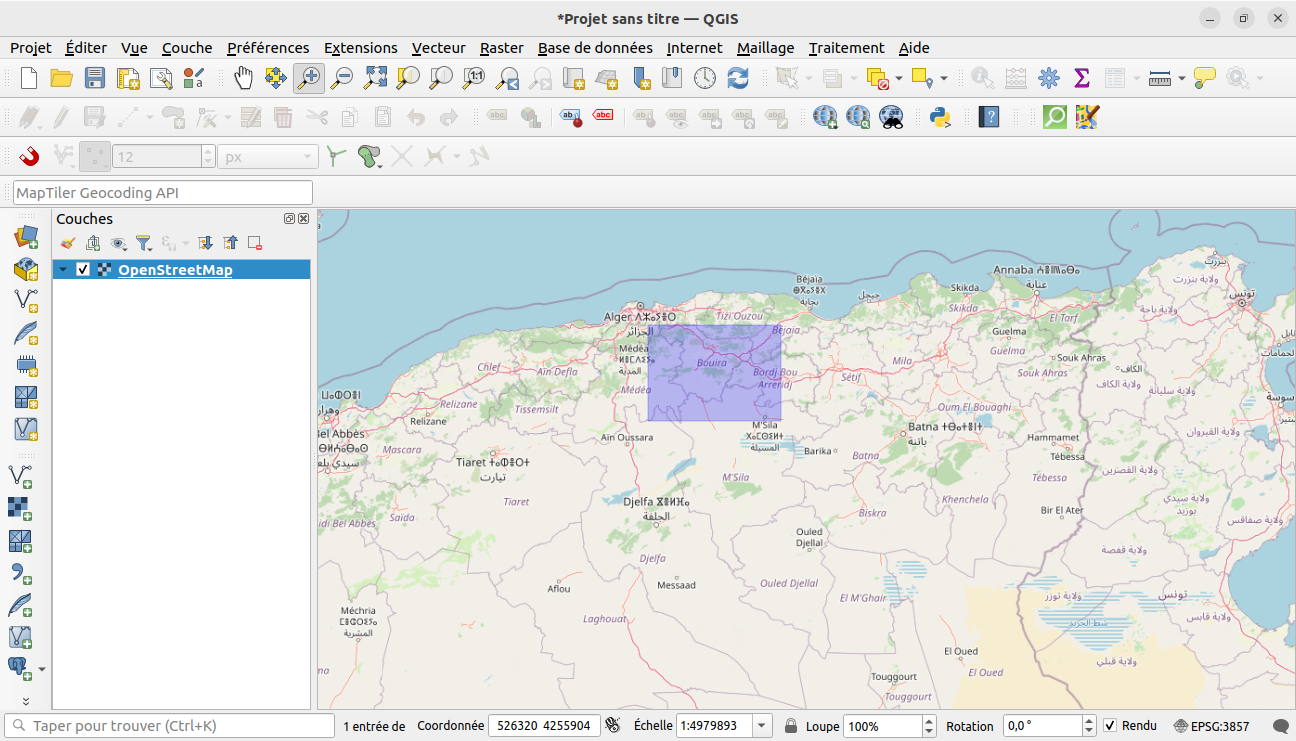The height and width of the screenshot is (741, 1296).
Task: Create new GeoPackage layer icon in sidebar
Action: (x=26, y=269)
